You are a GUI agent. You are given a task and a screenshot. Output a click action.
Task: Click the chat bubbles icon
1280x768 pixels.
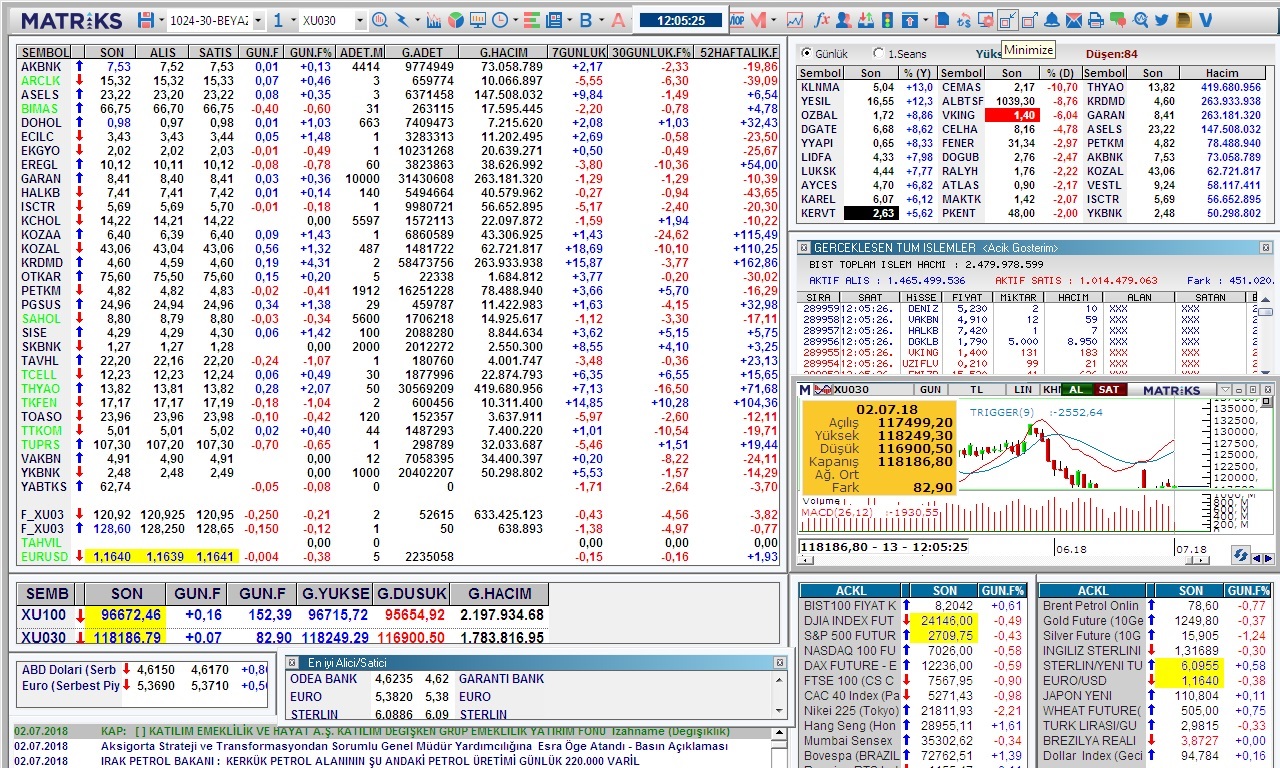coord(1118,20)
